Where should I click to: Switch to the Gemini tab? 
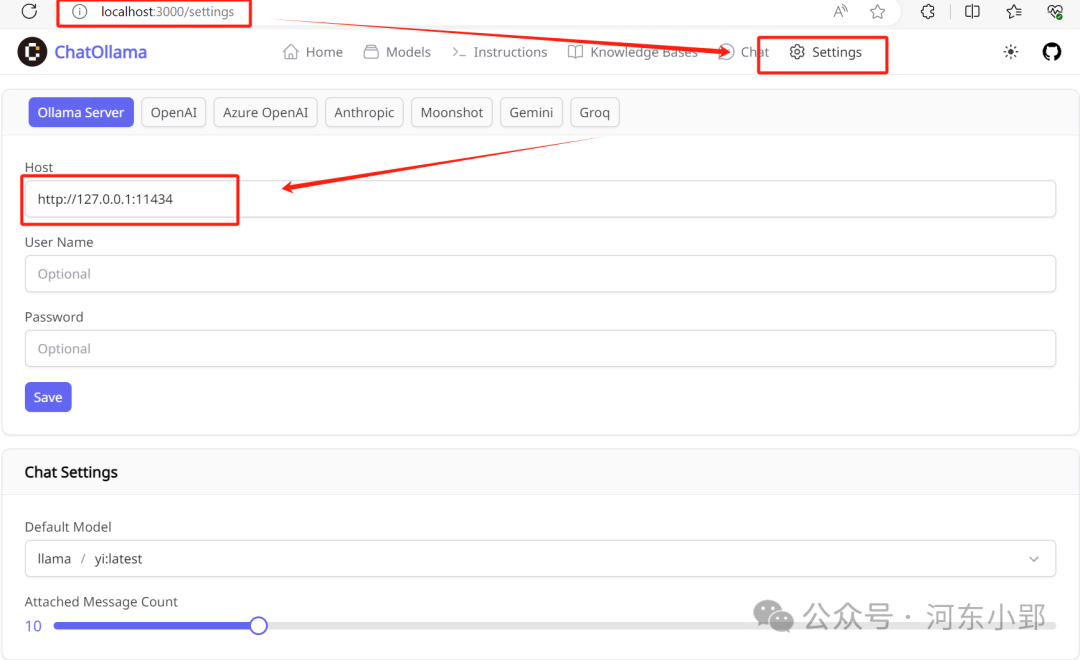coord(531,112)
